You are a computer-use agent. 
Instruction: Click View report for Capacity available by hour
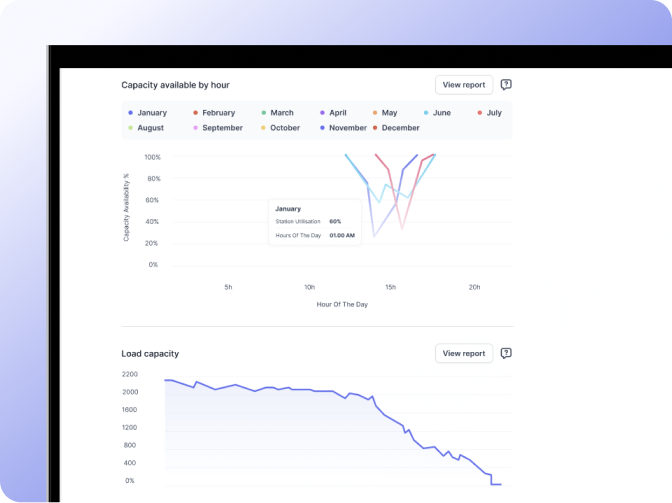464,85
